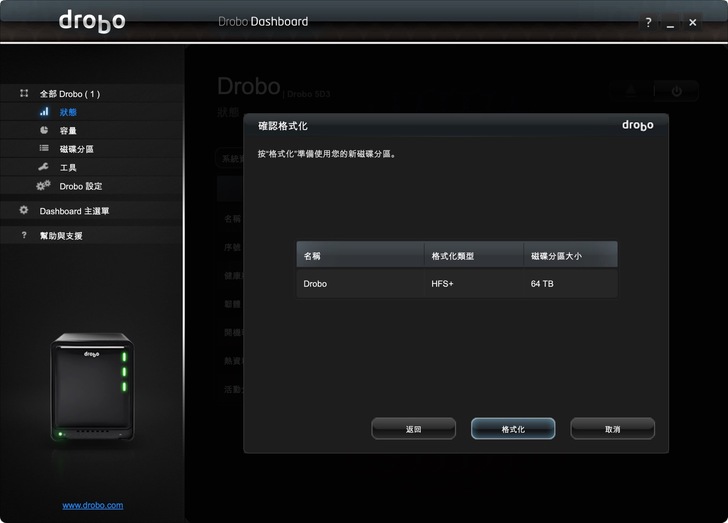The width and height of the screenshot is (728, 523).
Task: Select the Drobo HFS+ row in table
Action: (x=456, y=283)
